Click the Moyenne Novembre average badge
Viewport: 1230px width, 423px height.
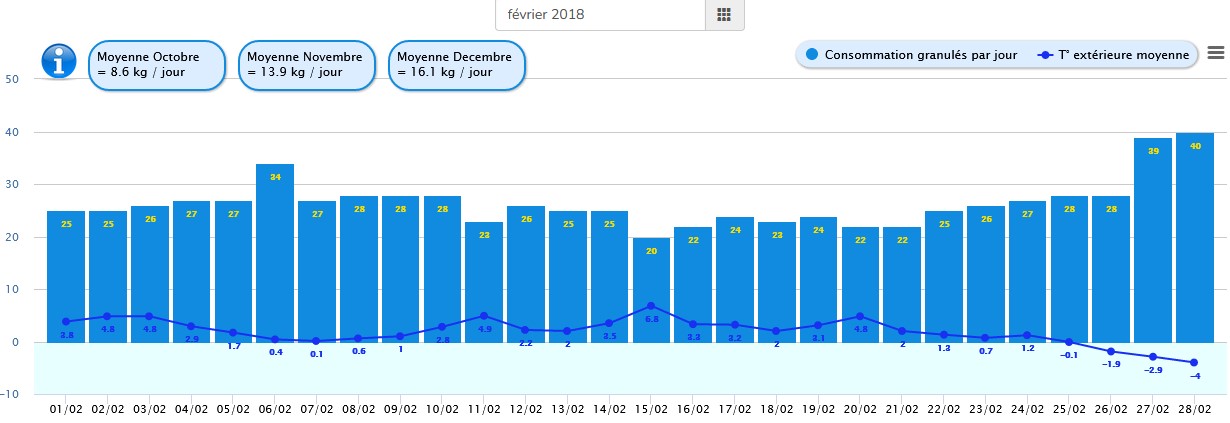[x=304, y=65]
